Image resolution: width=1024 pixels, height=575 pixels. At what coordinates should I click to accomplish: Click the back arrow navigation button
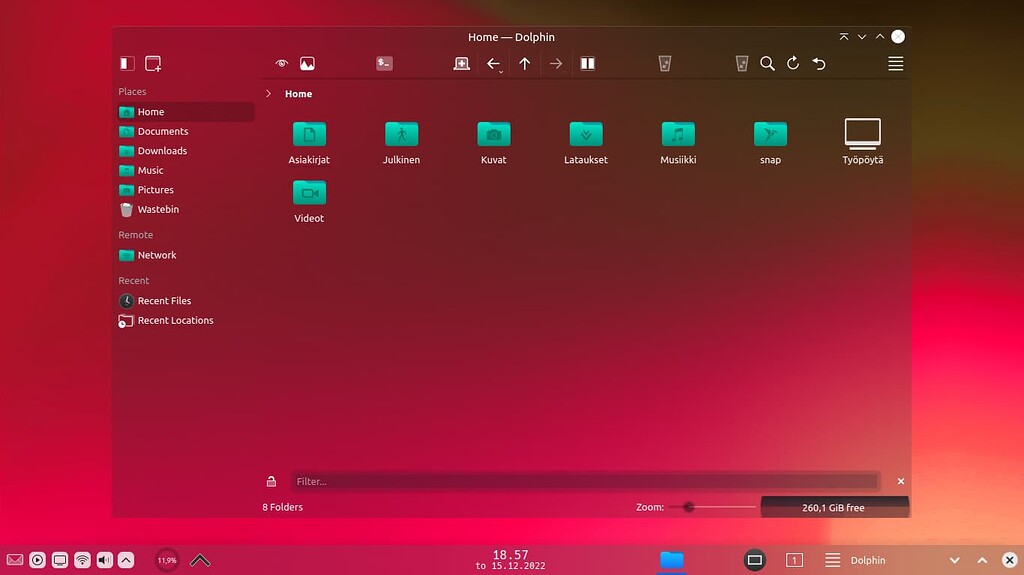coord(493,64)
